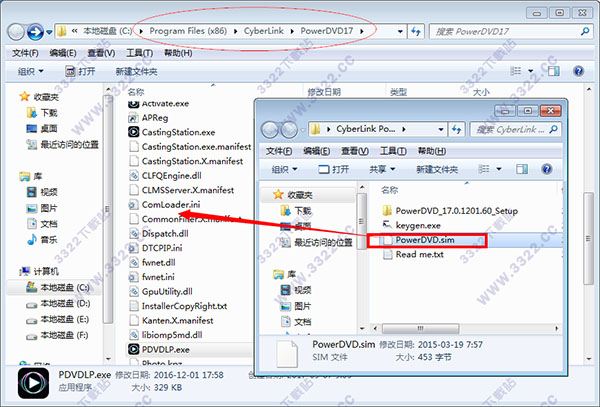
Task: Select CastingStation.exe file icon
Action: pos(133,132)
